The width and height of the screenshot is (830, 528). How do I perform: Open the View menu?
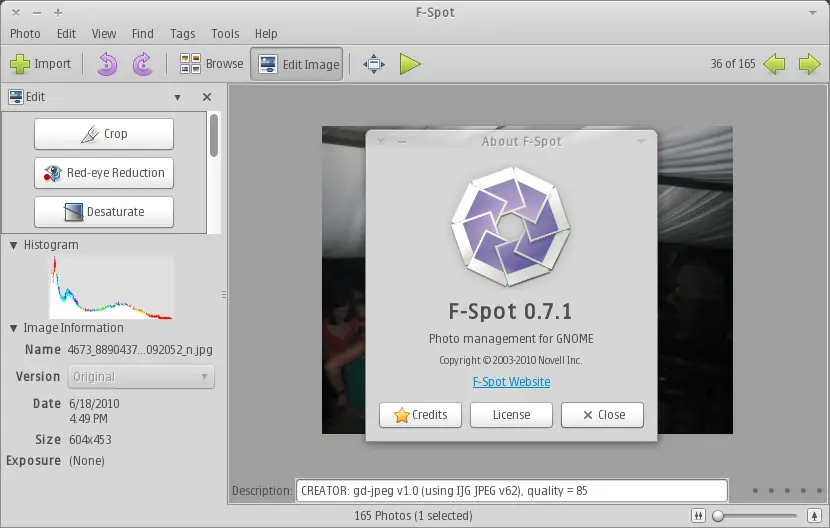pos(104,34)
